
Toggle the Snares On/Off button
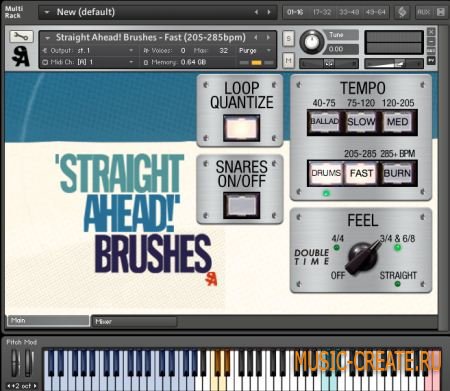(x=242, y=205)
